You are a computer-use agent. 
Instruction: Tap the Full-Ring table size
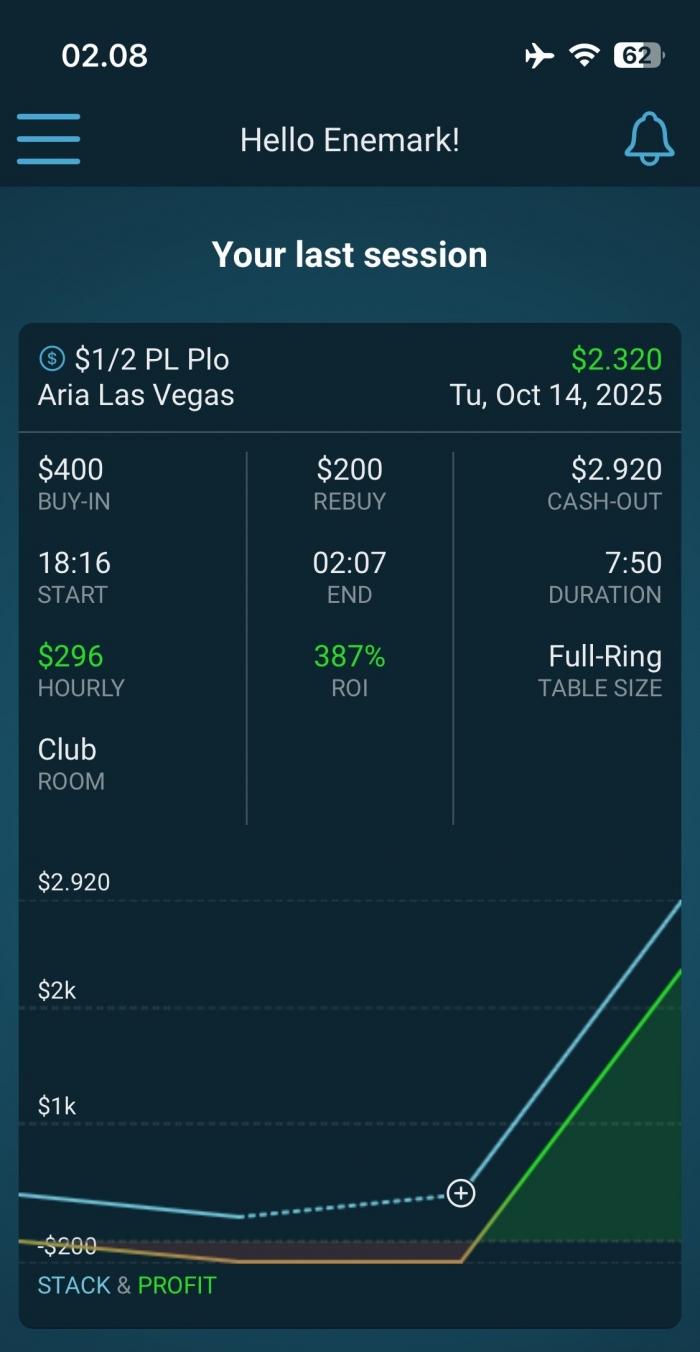605,656
